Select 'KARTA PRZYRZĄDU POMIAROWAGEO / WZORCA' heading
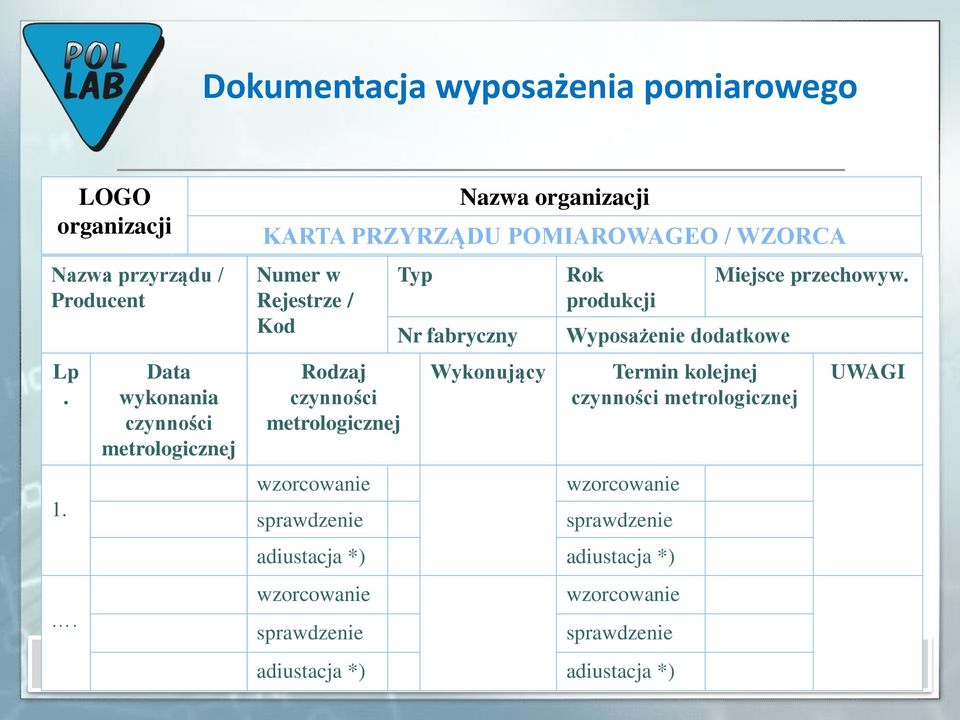Viewport: 960px width, 720px height. [x=554, y=236]
